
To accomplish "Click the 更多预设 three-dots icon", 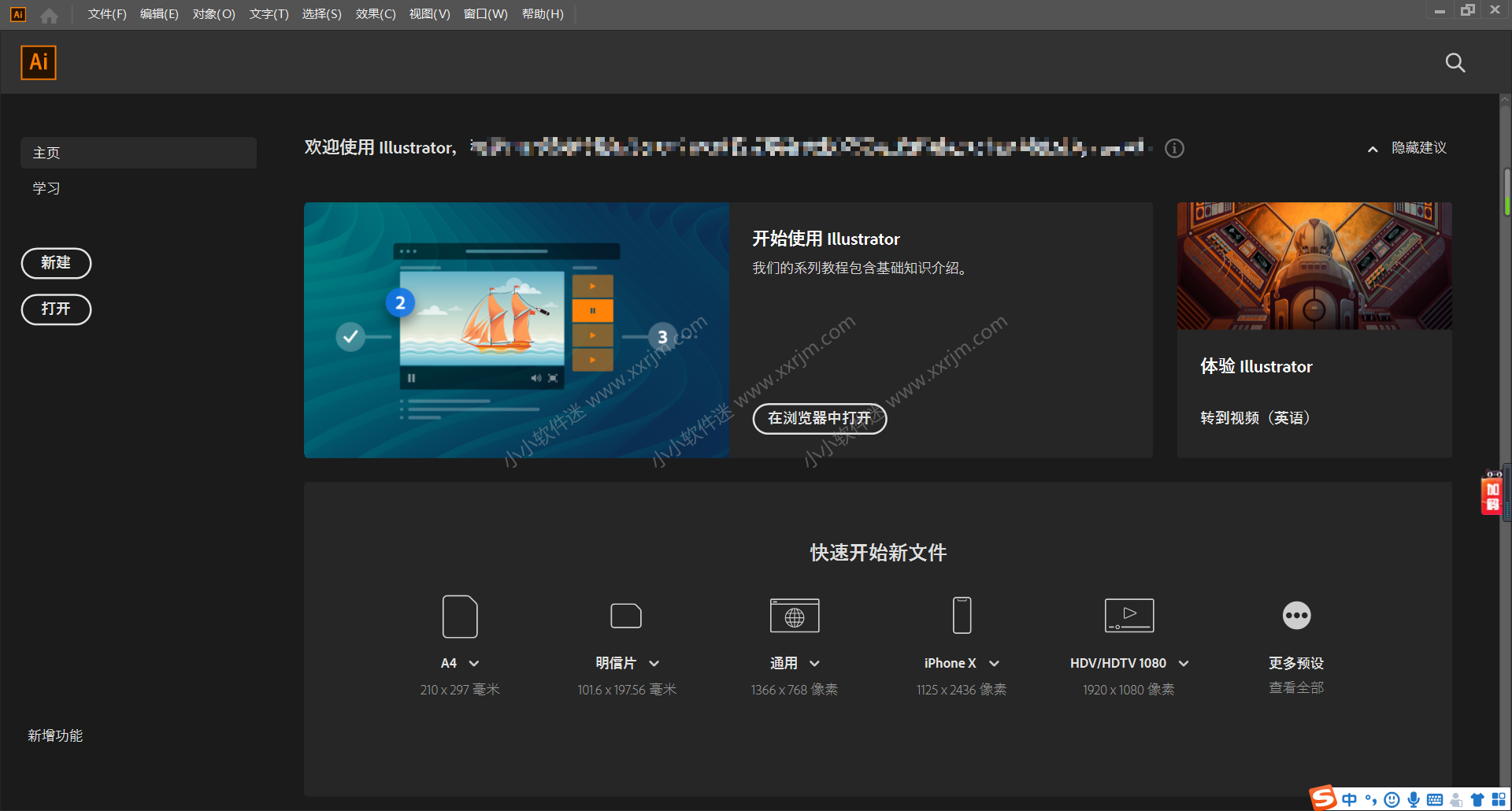I will 1296,616.
